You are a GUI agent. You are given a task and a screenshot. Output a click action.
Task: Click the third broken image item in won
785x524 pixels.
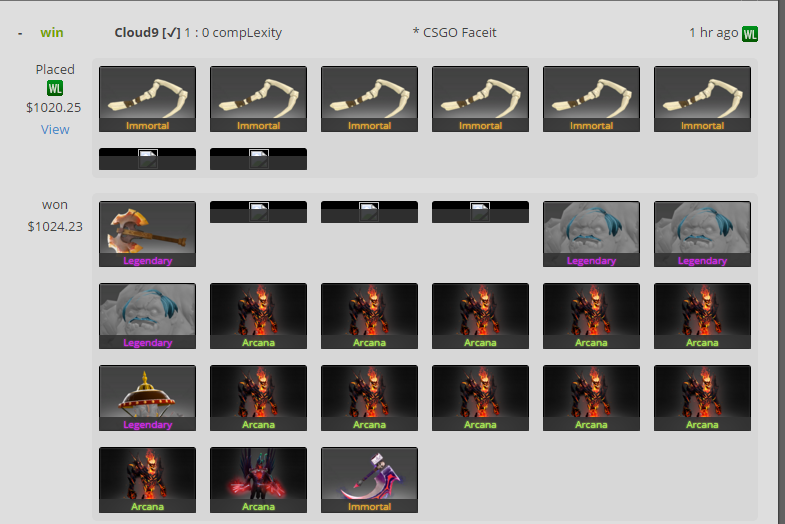pyautogui.click(x=481, y=212)
